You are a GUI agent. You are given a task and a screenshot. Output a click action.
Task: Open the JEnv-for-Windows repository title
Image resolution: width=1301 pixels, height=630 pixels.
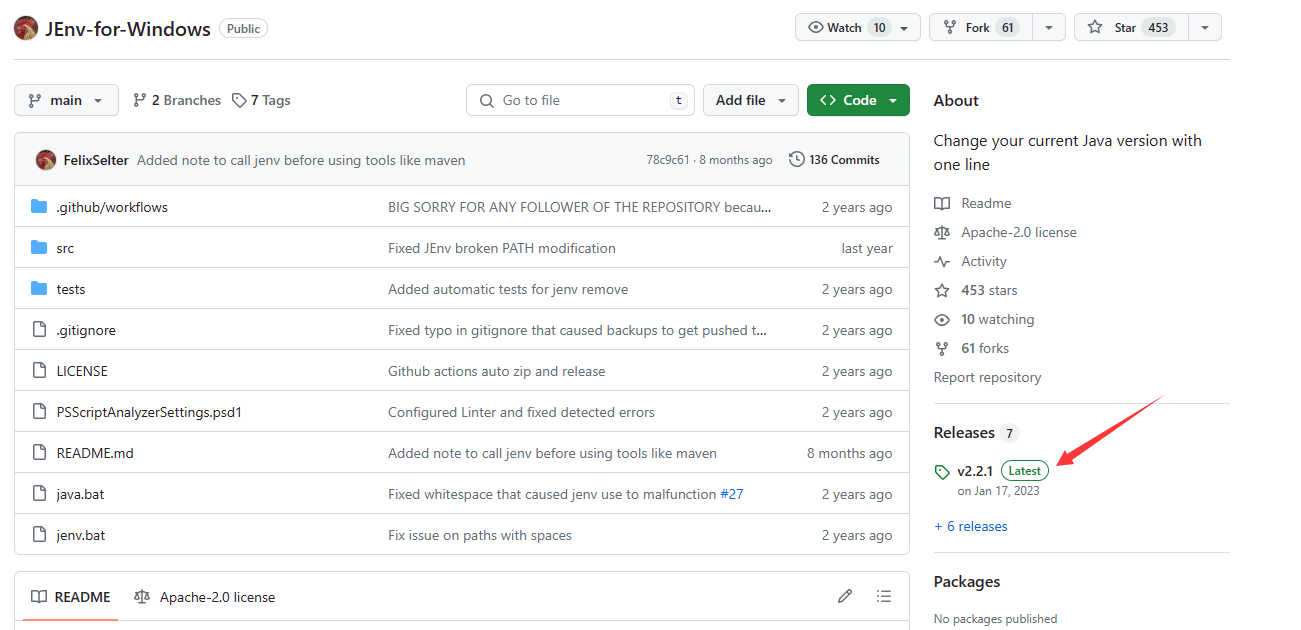point(128,29)
